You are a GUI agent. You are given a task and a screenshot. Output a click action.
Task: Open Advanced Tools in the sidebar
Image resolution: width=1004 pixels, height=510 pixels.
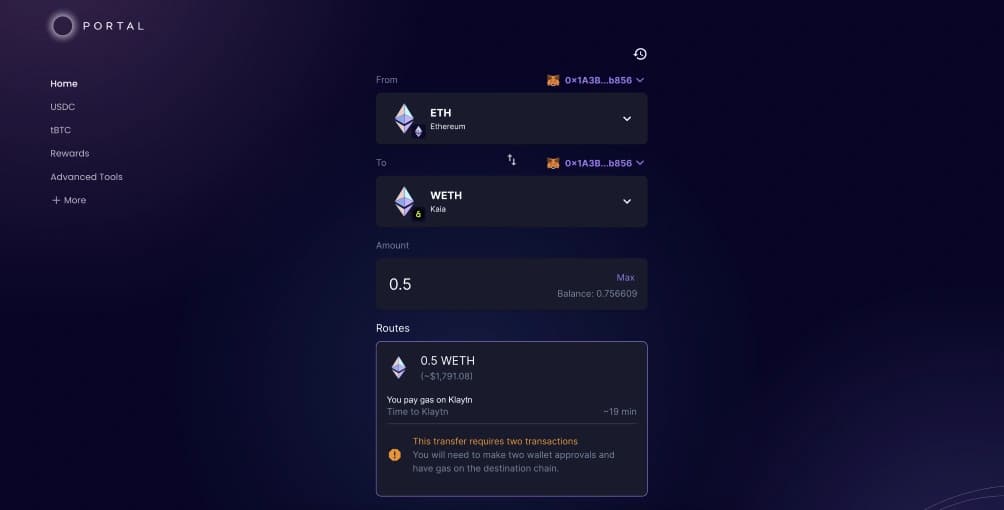pyautogui.click(x=86, y=176)
